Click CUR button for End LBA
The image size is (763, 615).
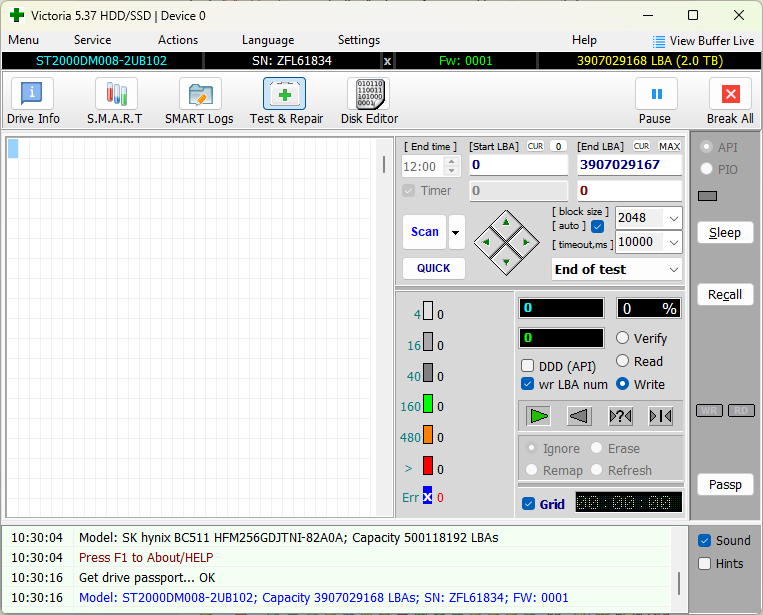click(641, 146)
